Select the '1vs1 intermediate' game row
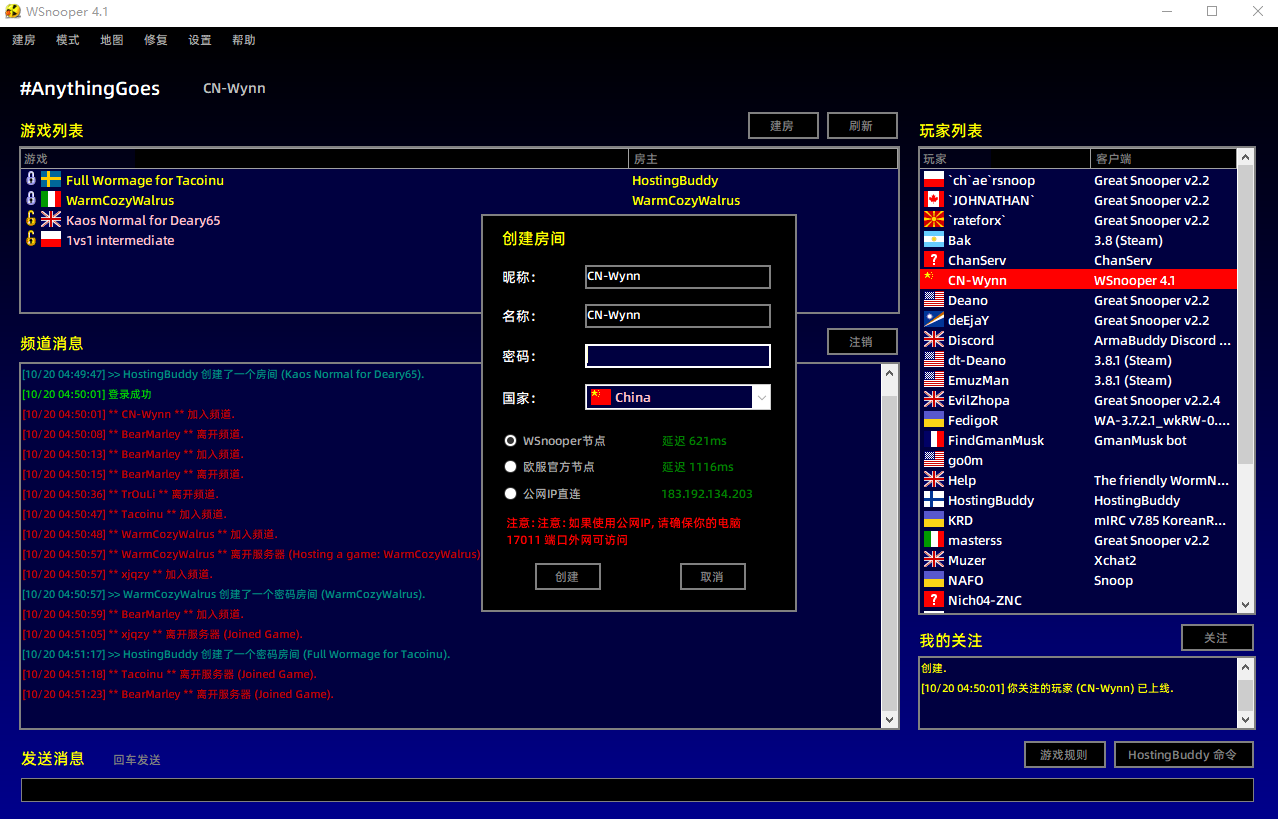 coord(459,240)
